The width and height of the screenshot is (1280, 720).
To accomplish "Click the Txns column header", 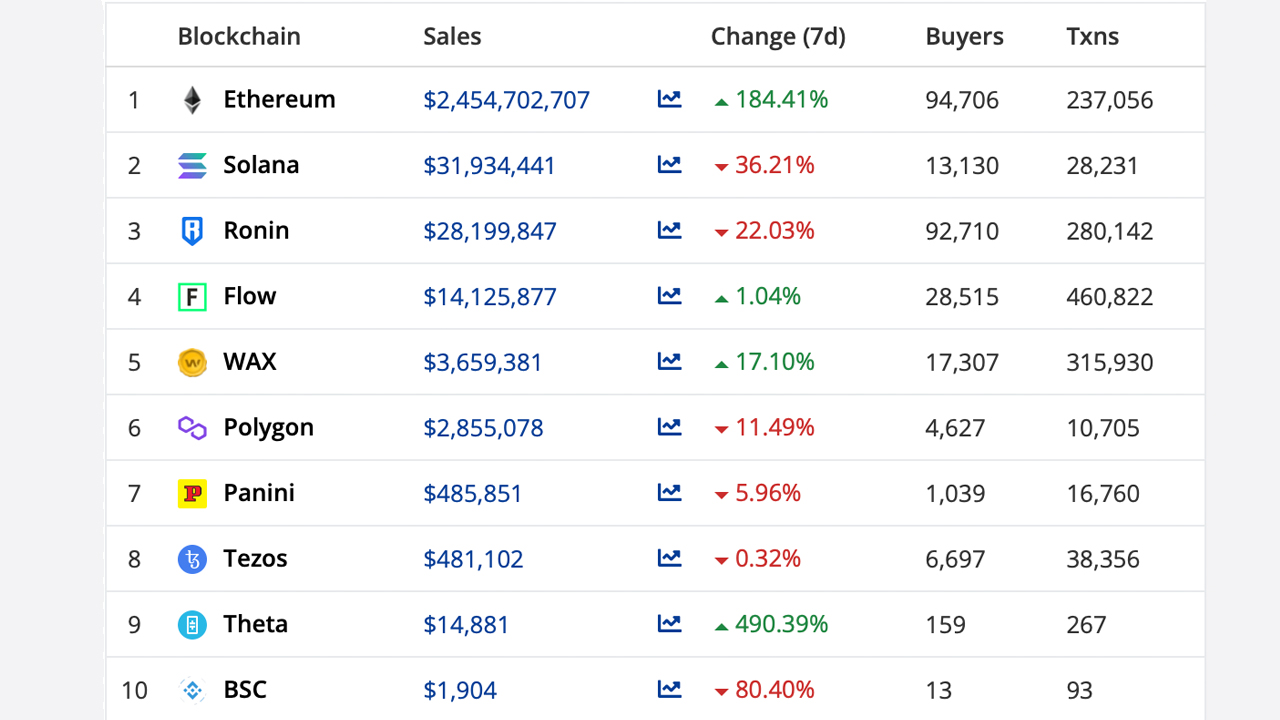I will (1093, 36).
